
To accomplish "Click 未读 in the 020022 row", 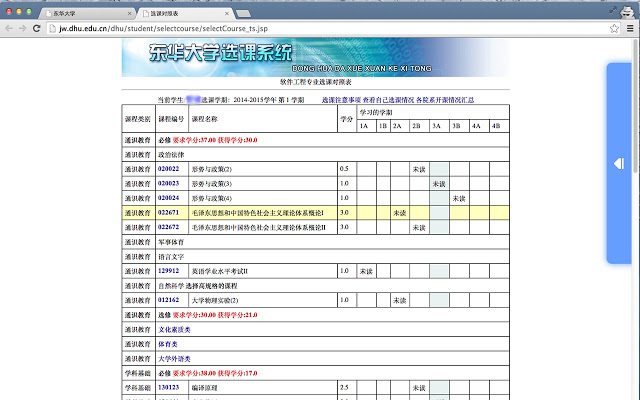I will (x=419, y=169).
